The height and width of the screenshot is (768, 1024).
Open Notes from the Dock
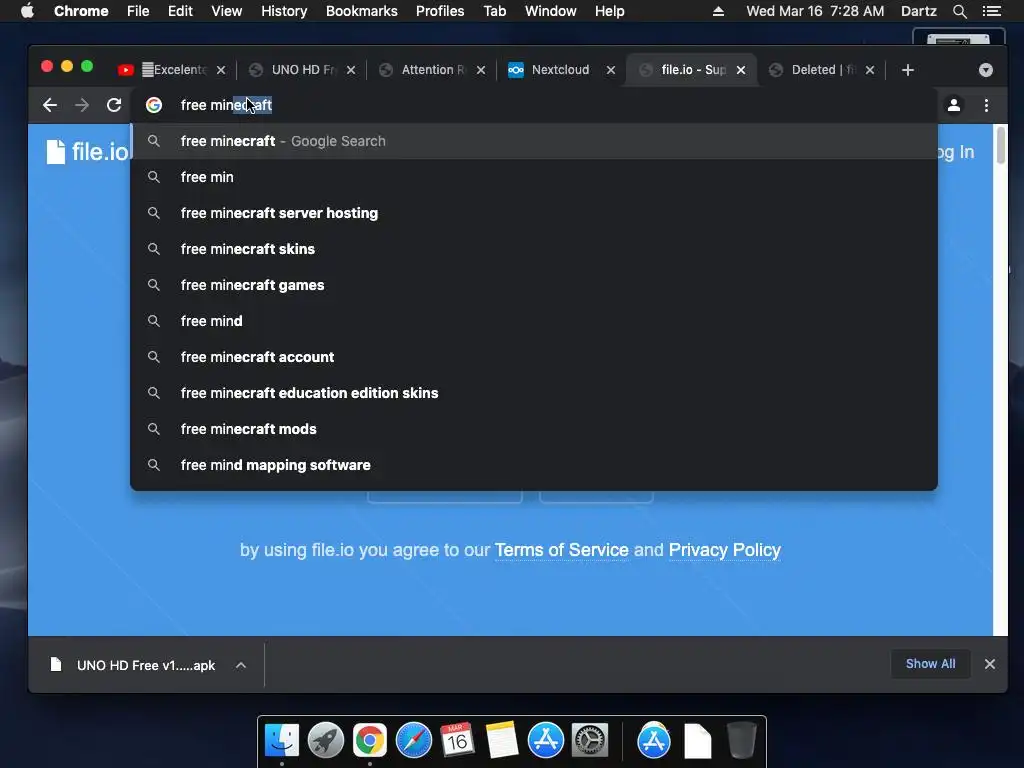(x=502, y=740)
